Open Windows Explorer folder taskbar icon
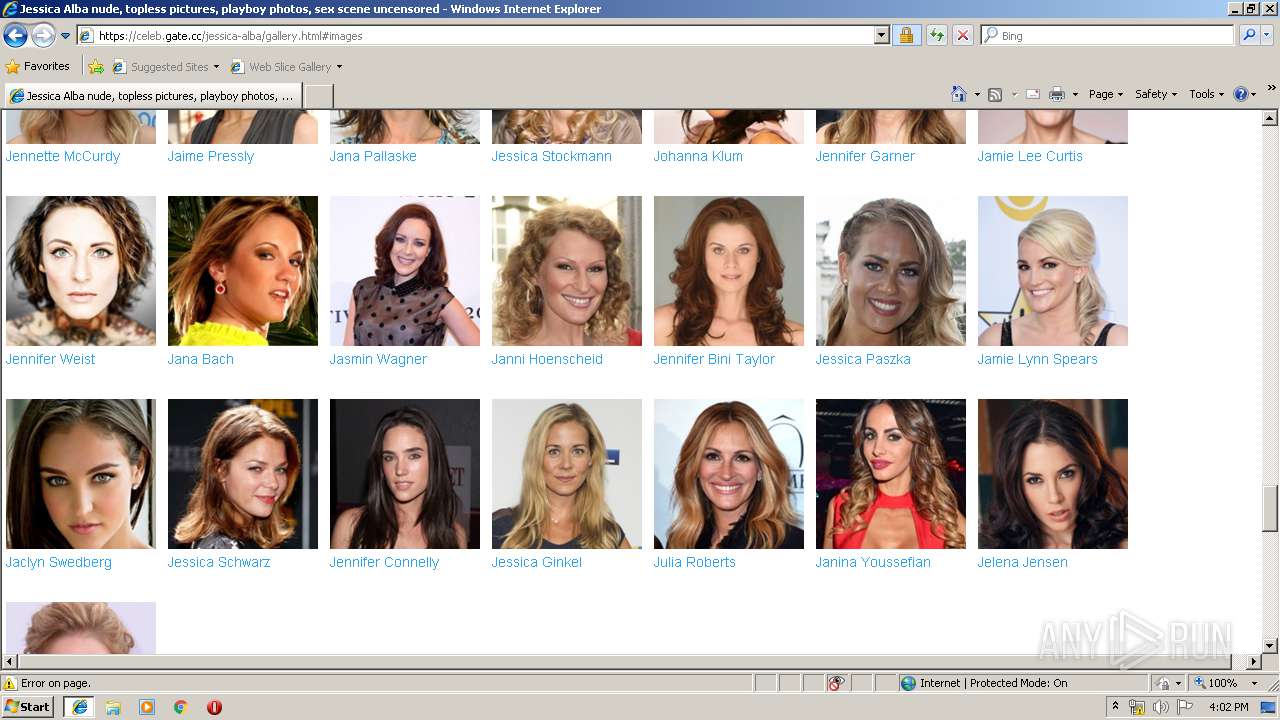The image size is (1280, 720). pyautogui.click(x=113, y=706)
